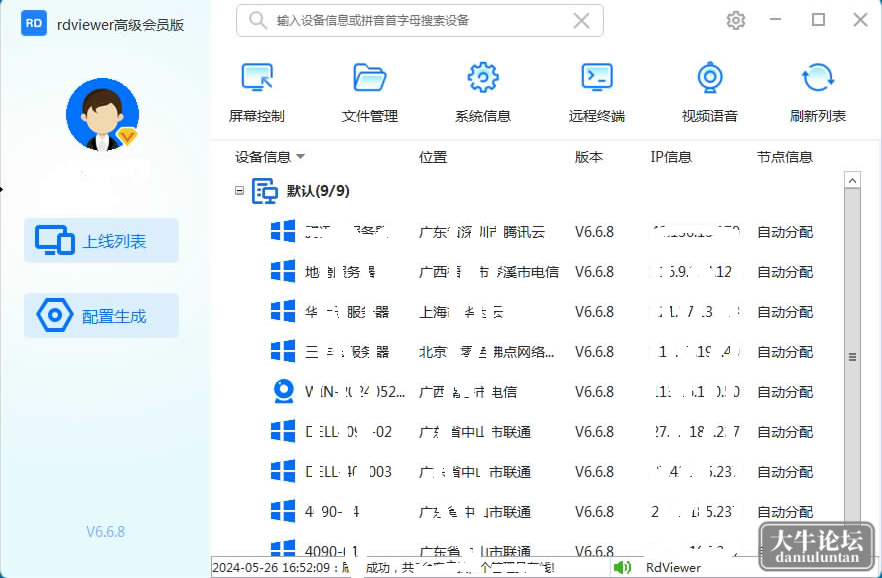Image resolution: width=882 pixels, height=578 pixels.
Task: Click V6.6.8 in the DELL 003 row
Action: (x=594, y=472)
